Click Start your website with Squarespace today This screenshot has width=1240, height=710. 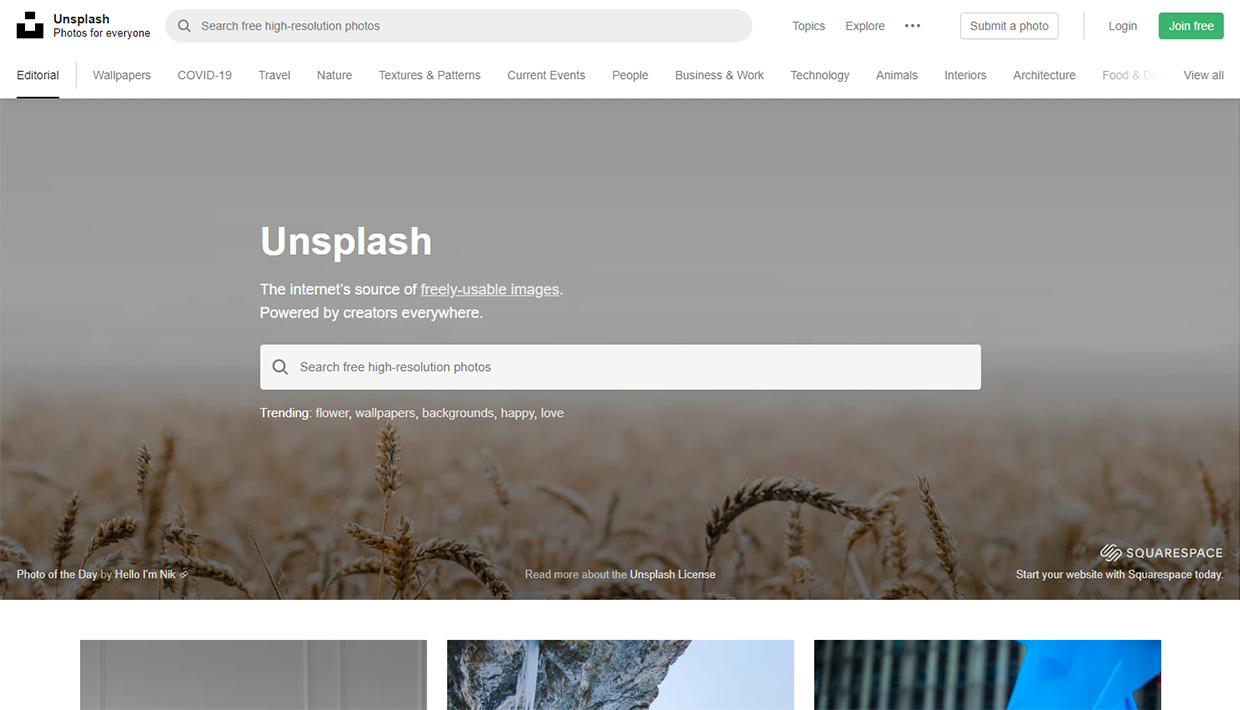point(1119,574)
